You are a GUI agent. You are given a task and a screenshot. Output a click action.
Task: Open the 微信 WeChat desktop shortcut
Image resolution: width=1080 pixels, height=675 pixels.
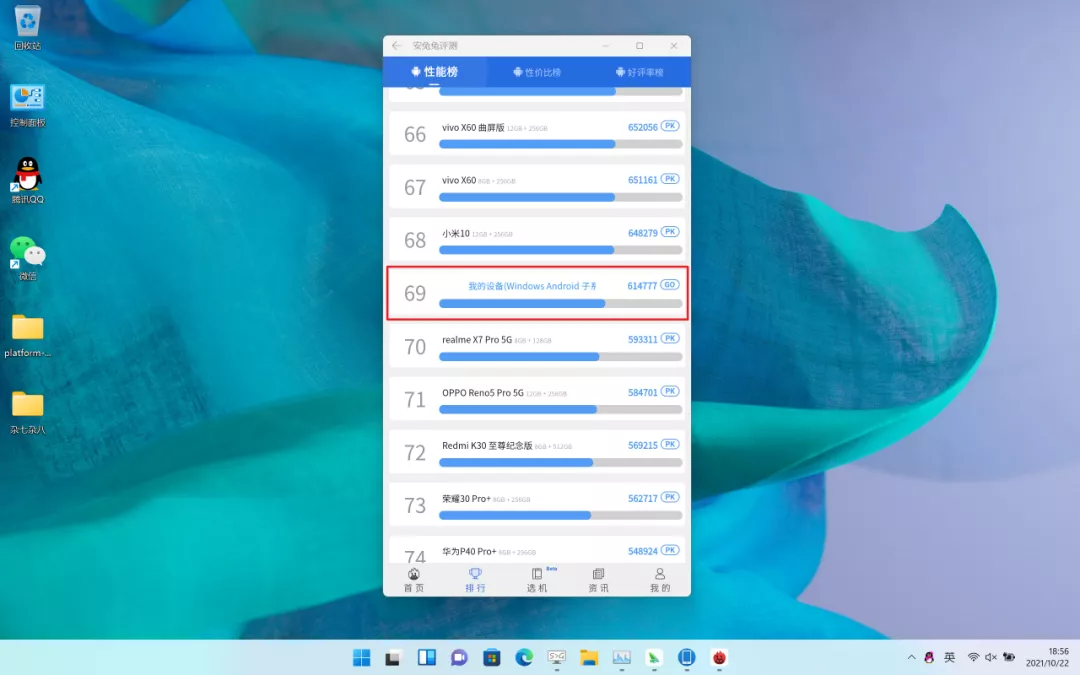coord(28,258)
